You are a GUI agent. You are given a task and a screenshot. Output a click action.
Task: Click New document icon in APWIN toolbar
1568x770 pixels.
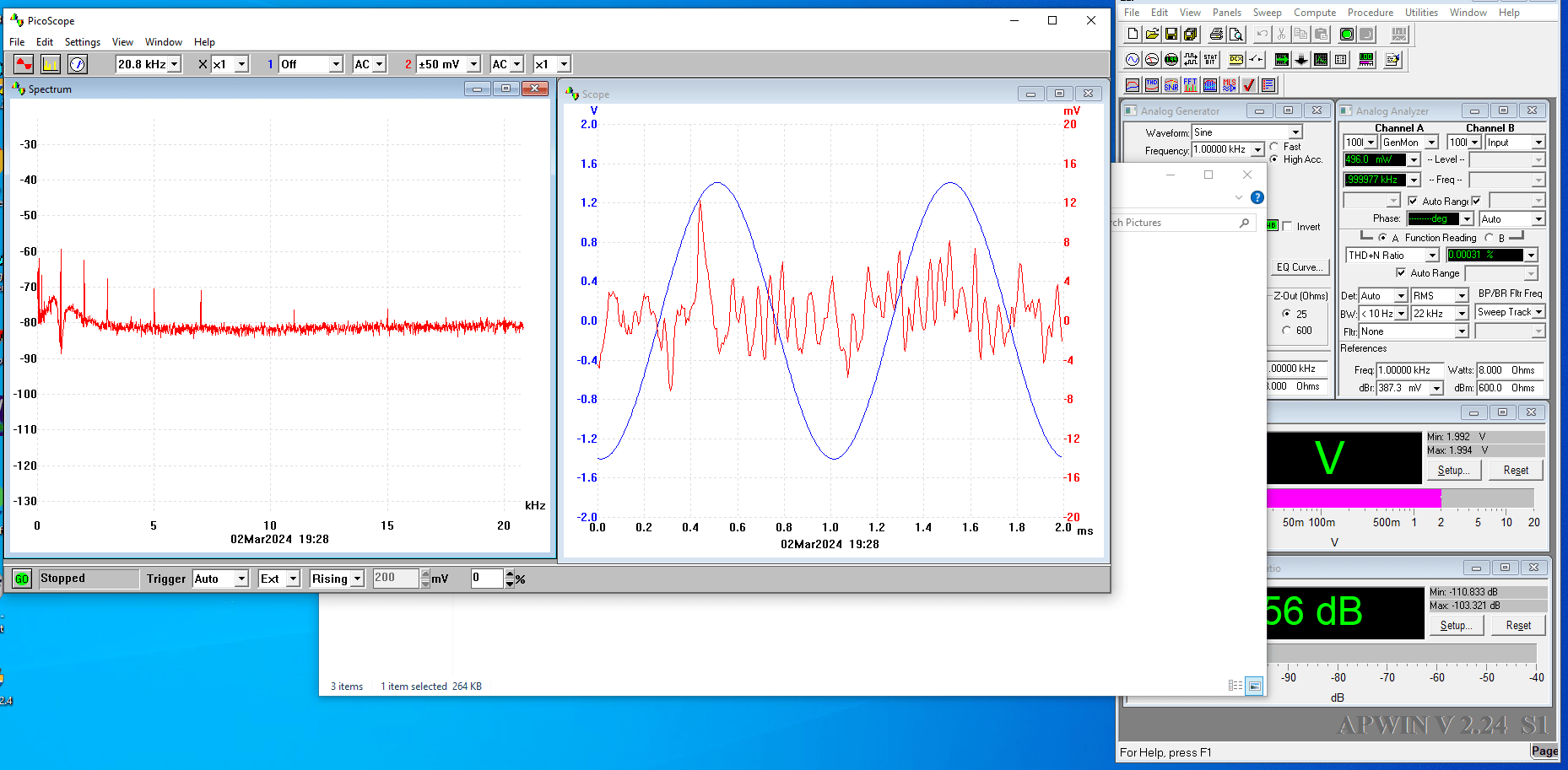pos(1133,34)
